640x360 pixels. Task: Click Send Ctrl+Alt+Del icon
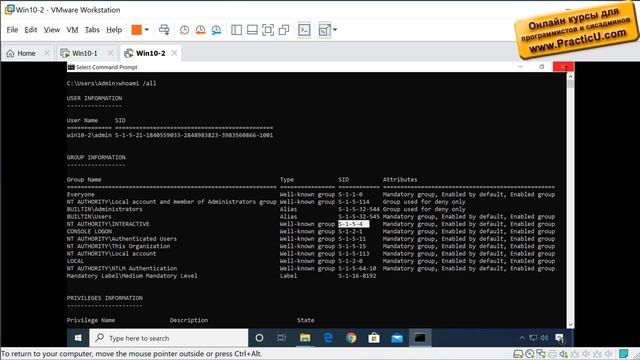[164, 30]
